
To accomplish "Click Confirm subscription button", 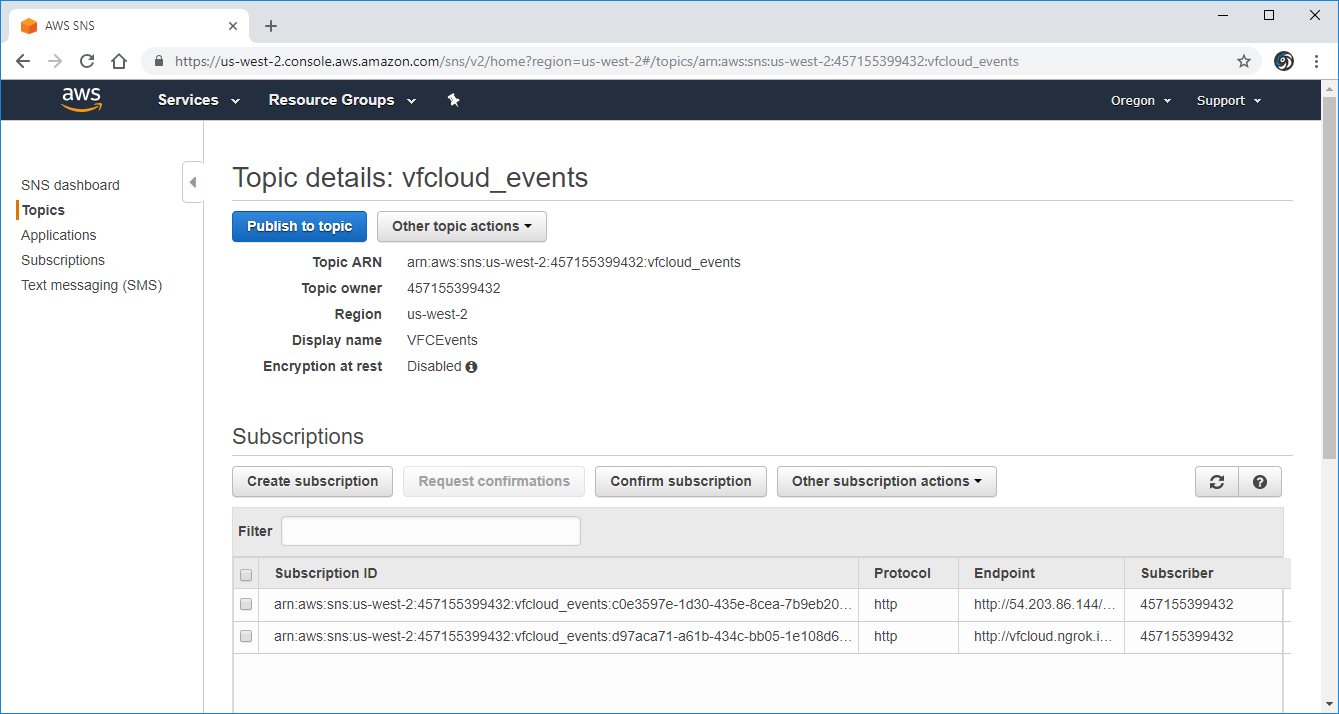I will tap(681, 482).
